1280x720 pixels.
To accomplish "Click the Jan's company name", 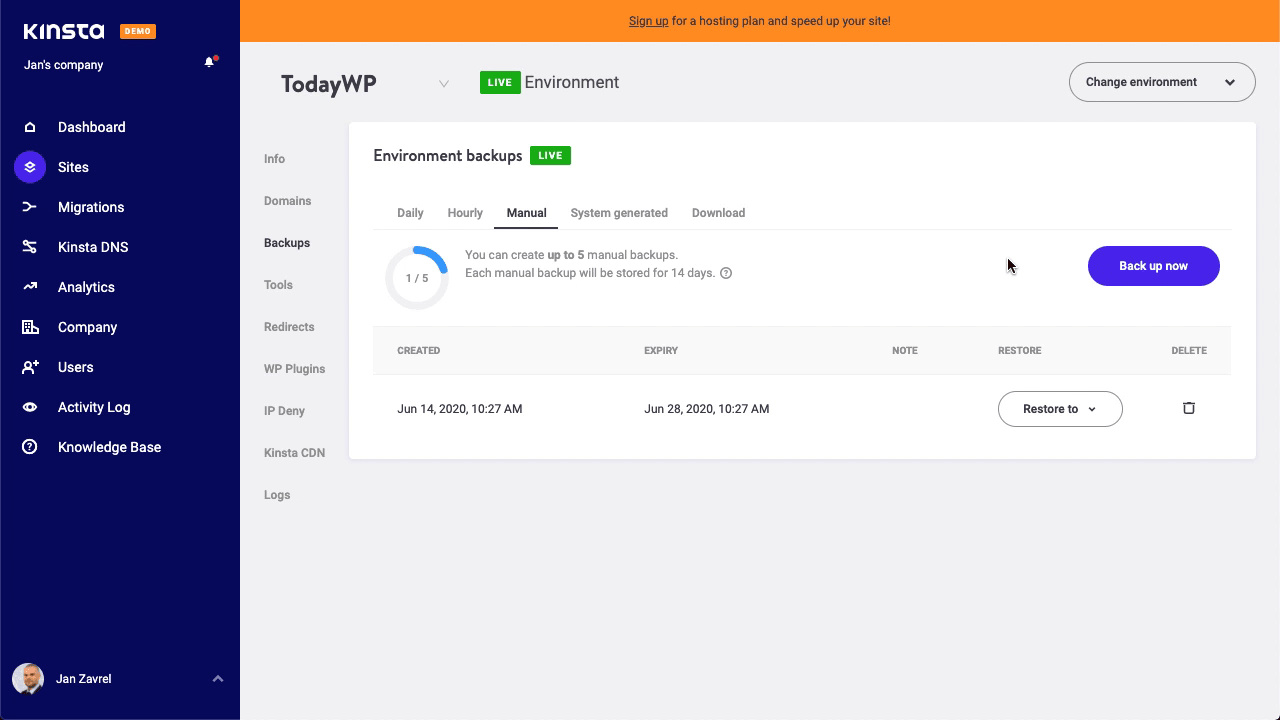I will 63,65.
